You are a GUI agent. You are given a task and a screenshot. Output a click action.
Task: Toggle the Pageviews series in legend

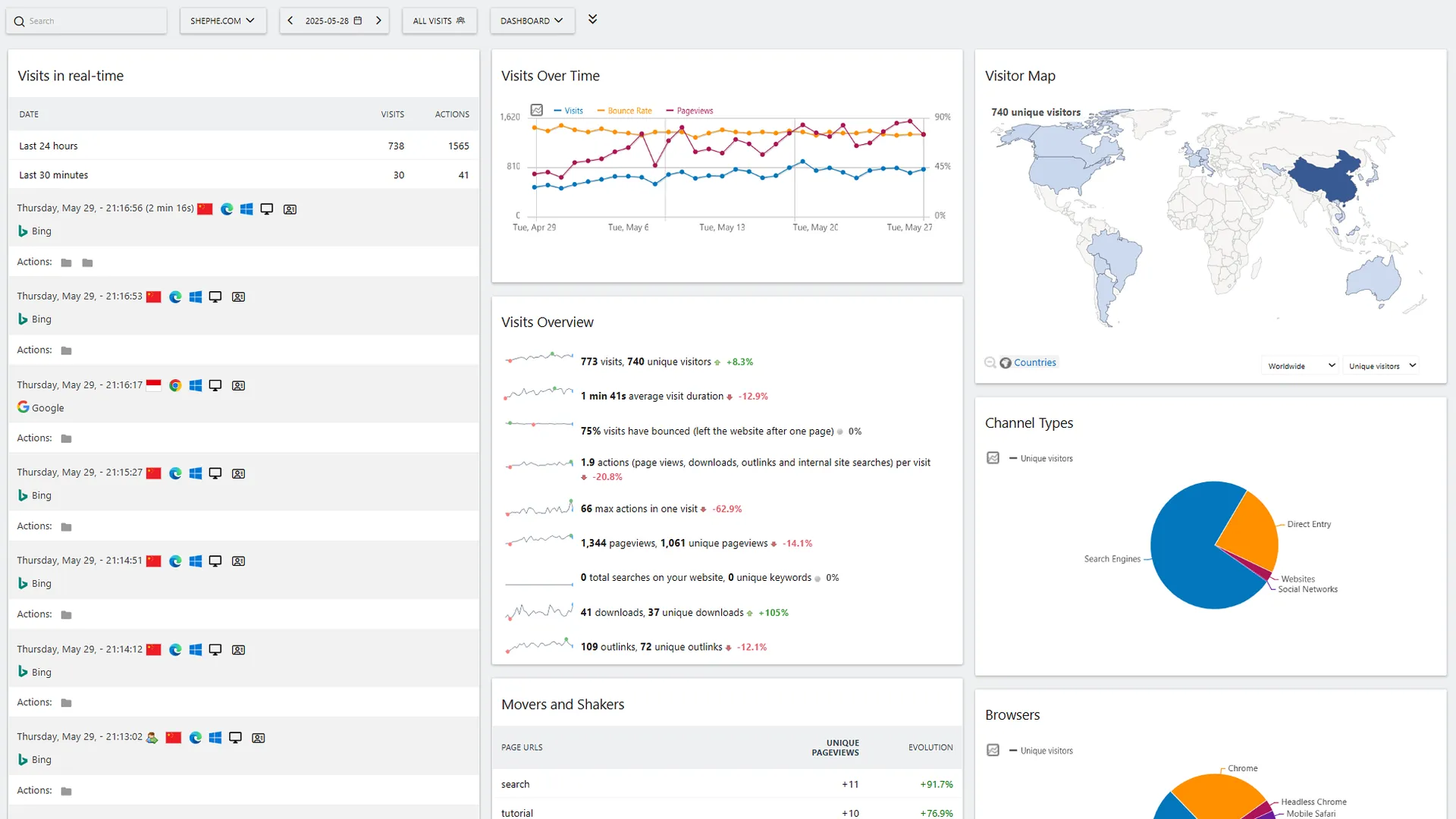point(690,111)
